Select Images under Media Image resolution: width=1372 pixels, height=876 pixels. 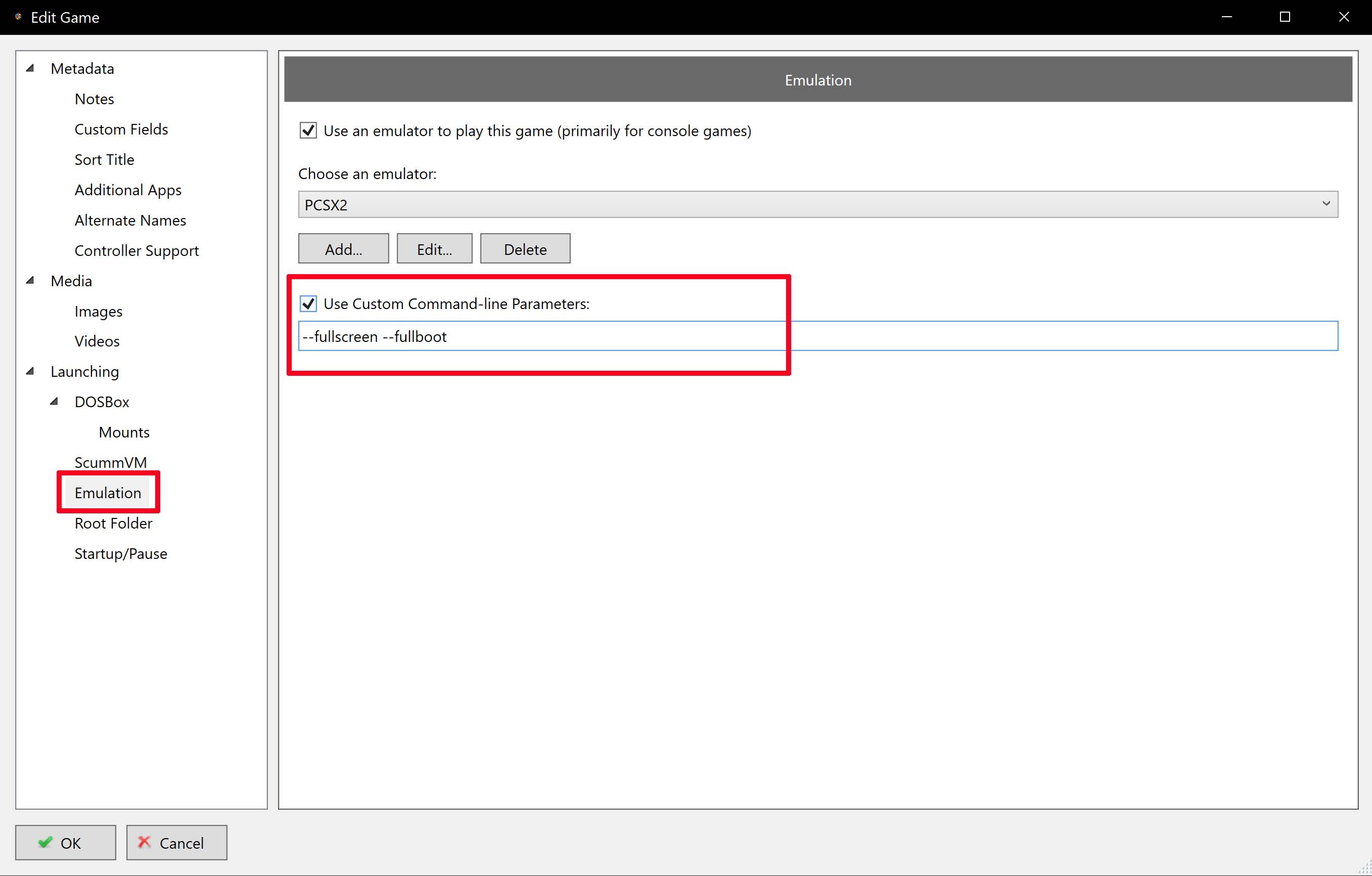click(x=98, y=311)
